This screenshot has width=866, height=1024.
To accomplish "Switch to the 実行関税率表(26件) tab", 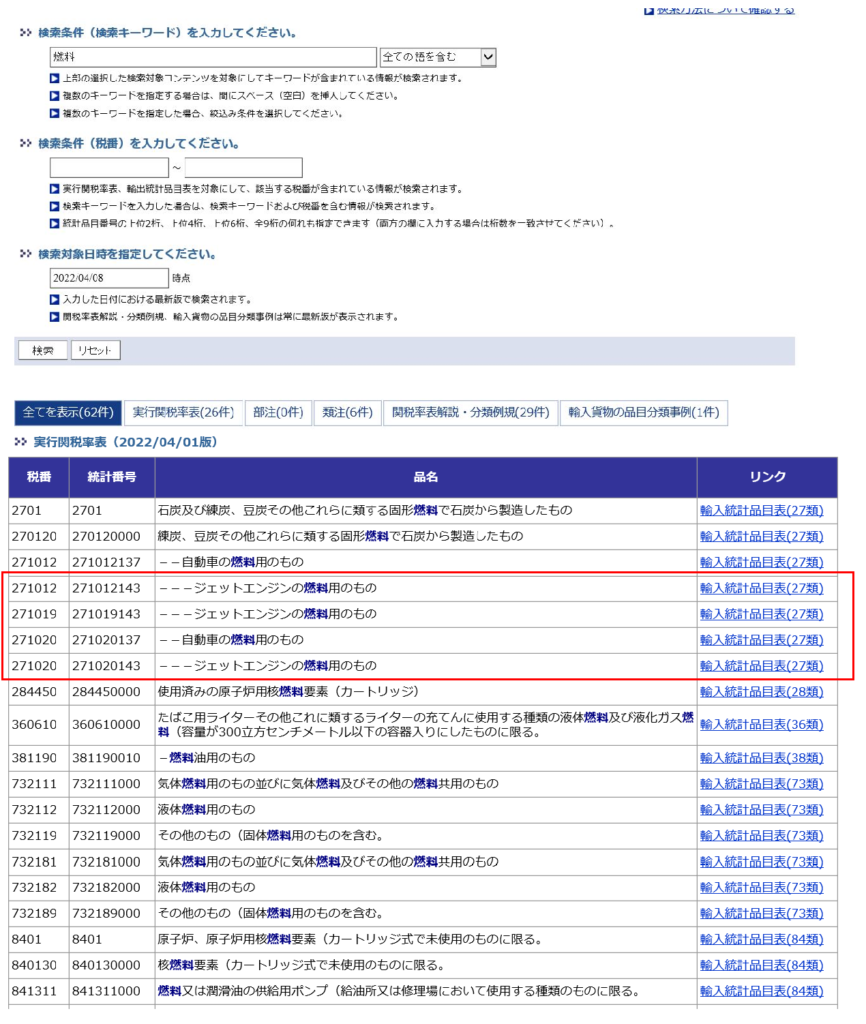I will click(x=183, y=413).
